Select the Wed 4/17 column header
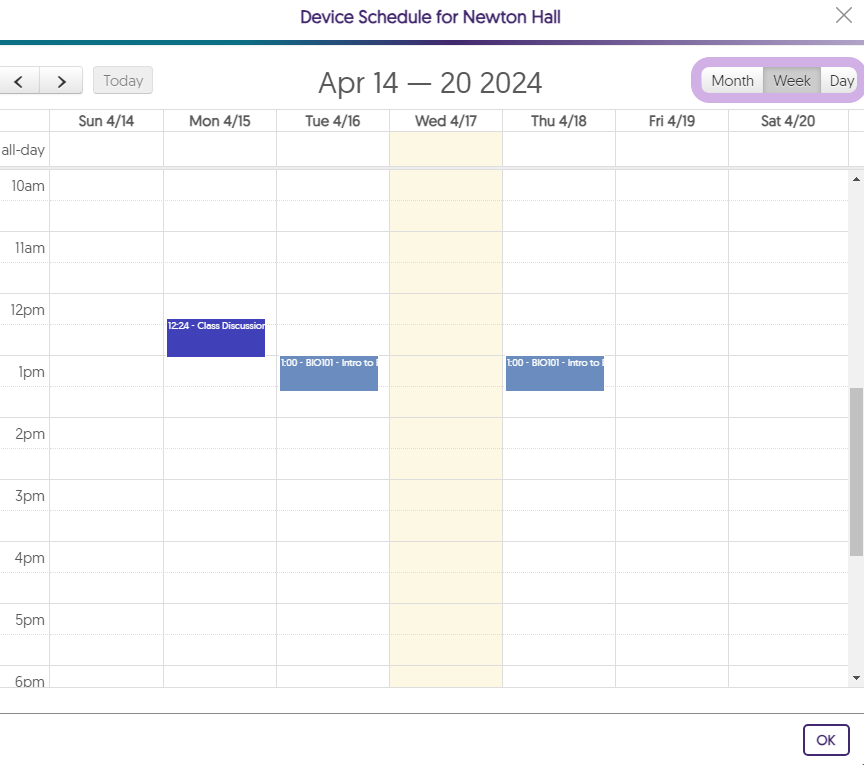This screenshot has height=765, width=864. (446, 121)
